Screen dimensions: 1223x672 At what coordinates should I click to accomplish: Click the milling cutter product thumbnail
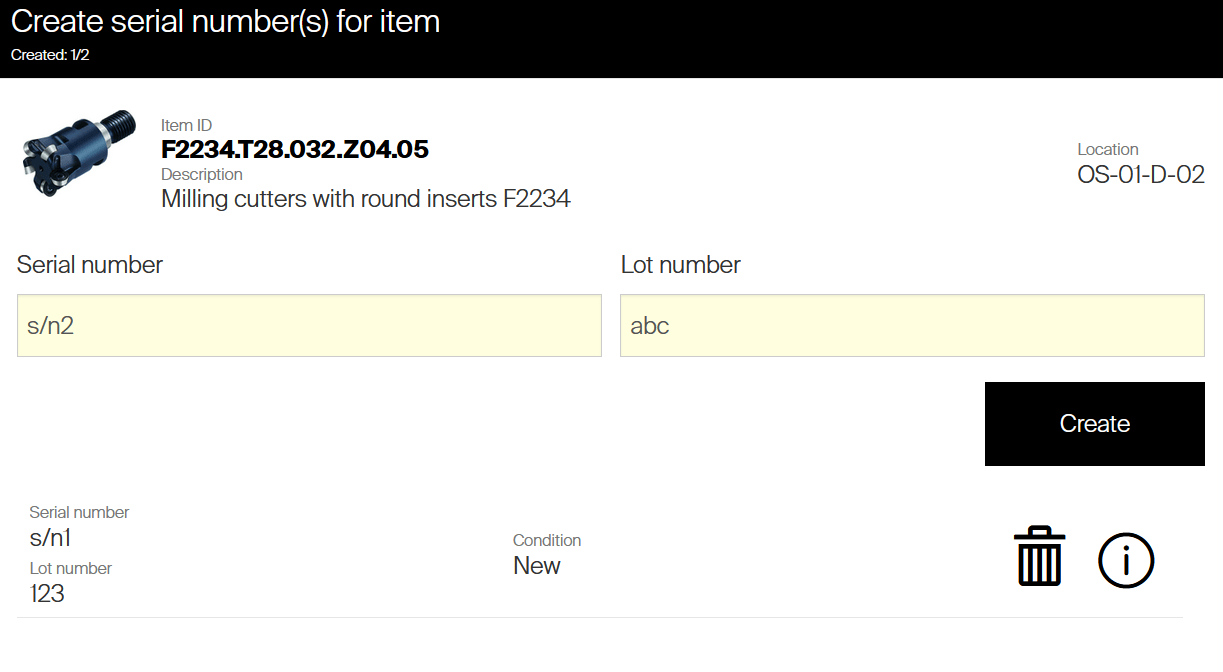pyautogui.click(x=80, y=152)
